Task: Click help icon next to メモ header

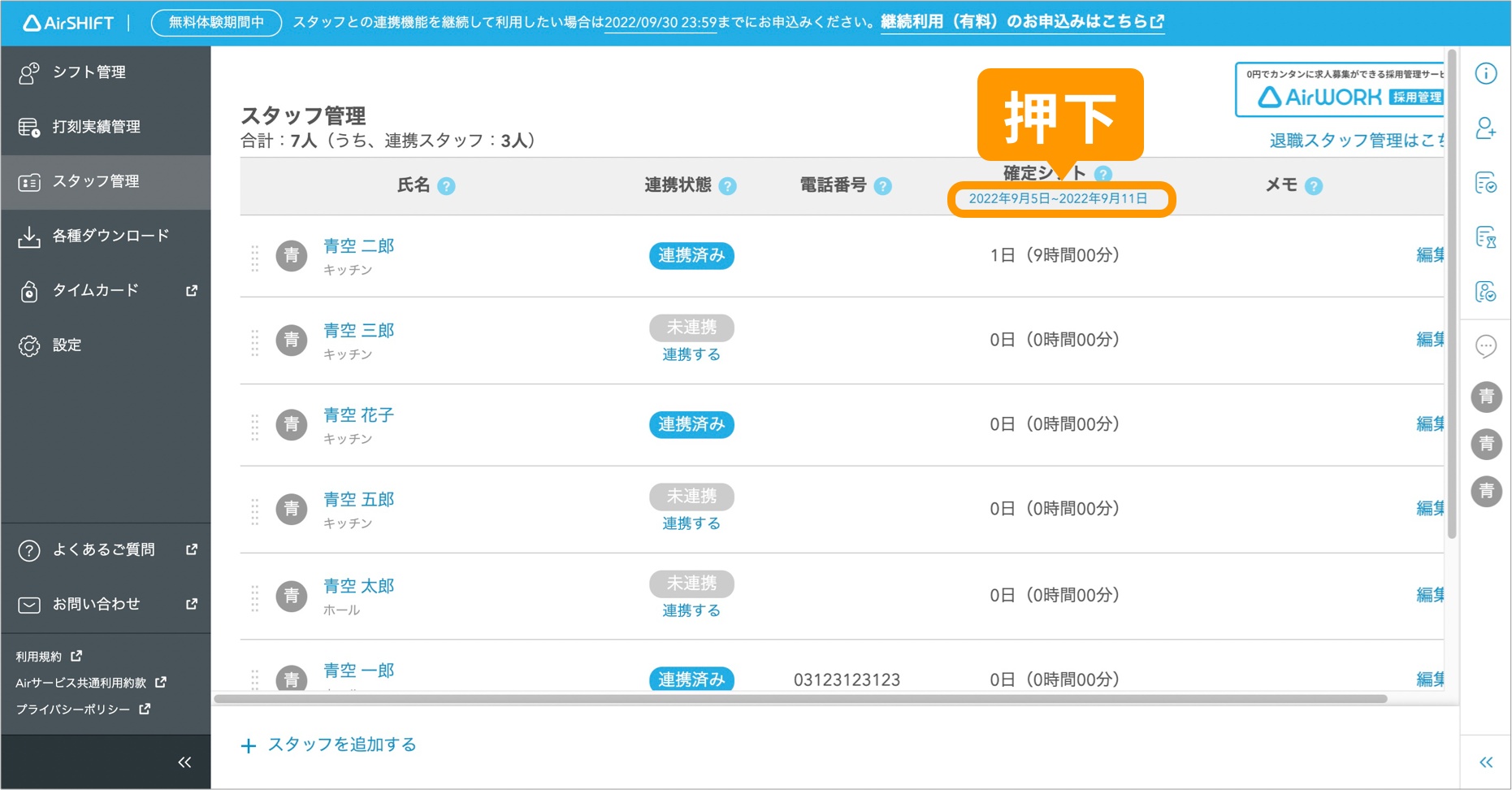Action: tap(1313, 186)
